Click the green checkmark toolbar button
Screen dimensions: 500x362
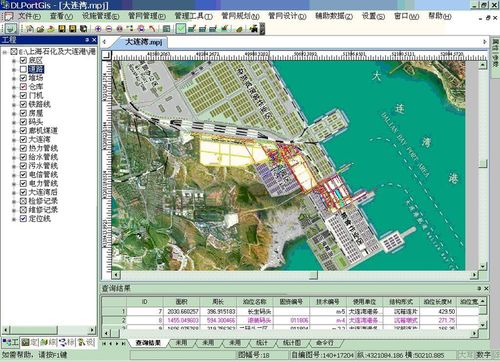[180, 29]
